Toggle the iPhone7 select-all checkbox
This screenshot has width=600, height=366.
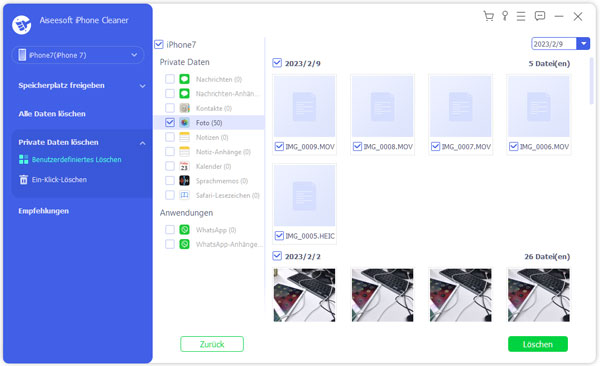[159, 44]
